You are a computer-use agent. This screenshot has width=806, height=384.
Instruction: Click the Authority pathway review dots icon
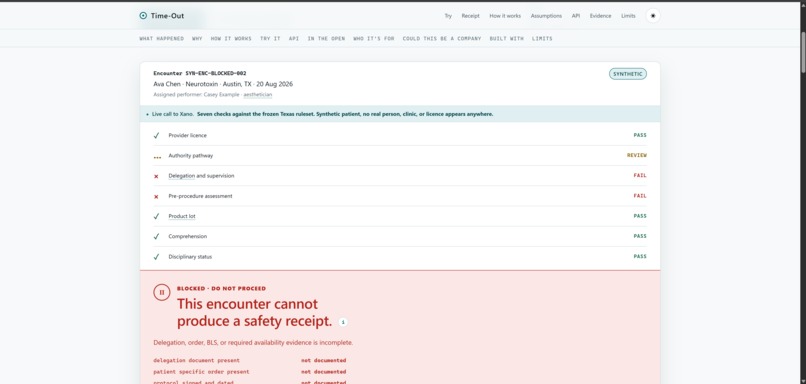coord(157,157)
